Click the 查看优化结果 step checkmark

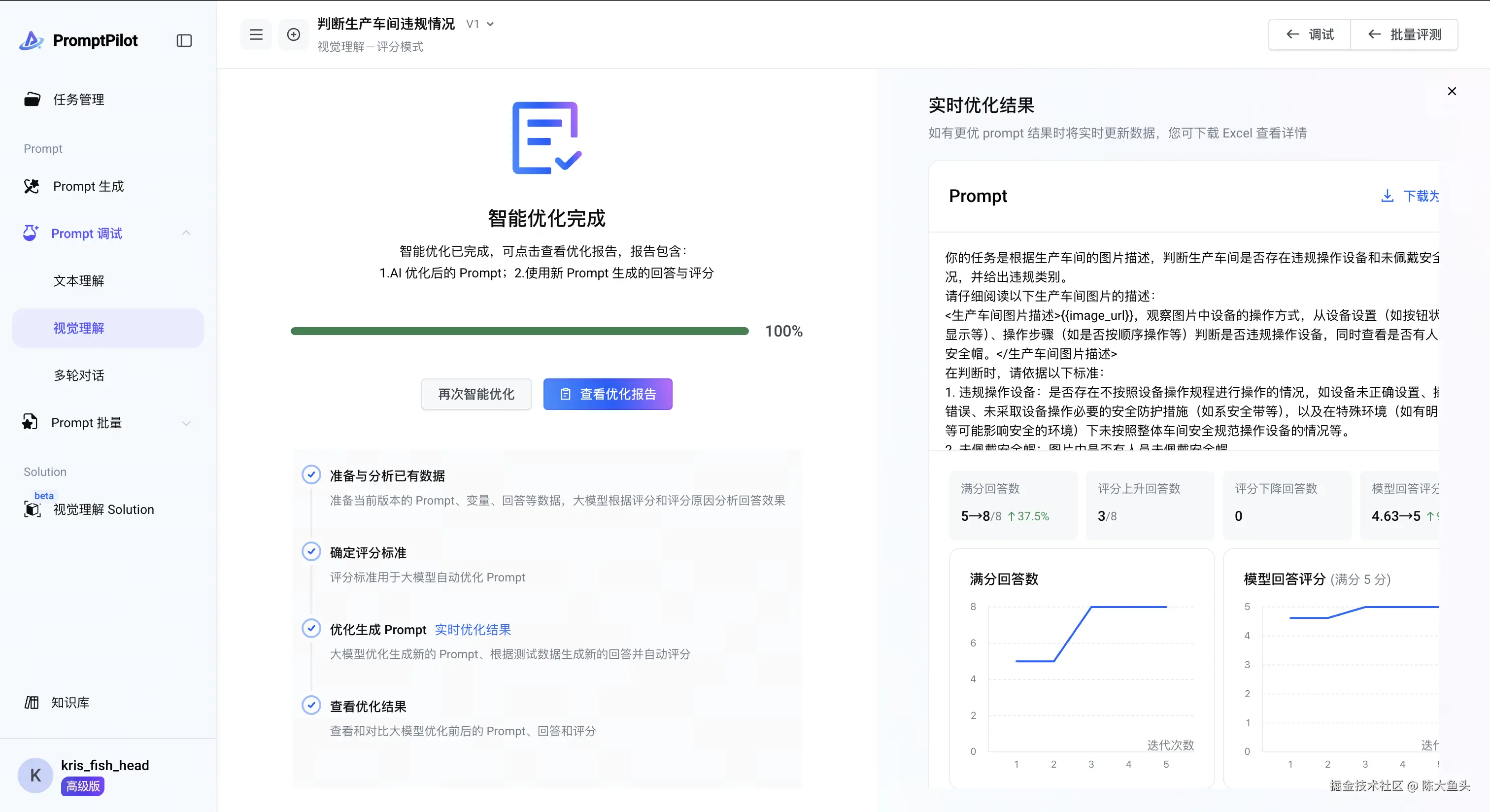click(x=311, y=705)
